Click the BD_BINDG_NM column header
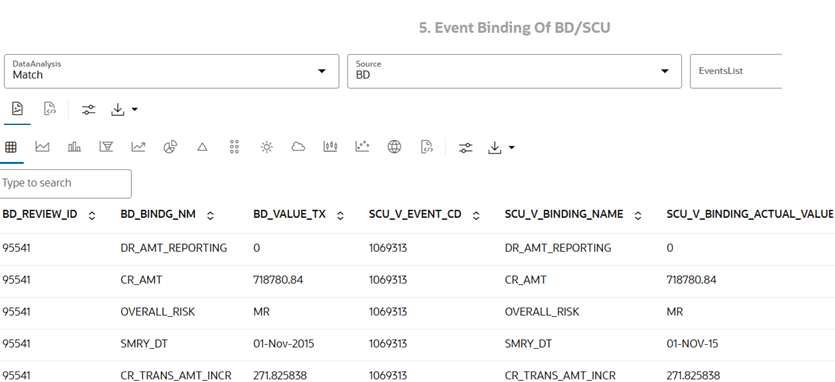The height and width of the screenshot is (382, 835). tap(158, 214)
